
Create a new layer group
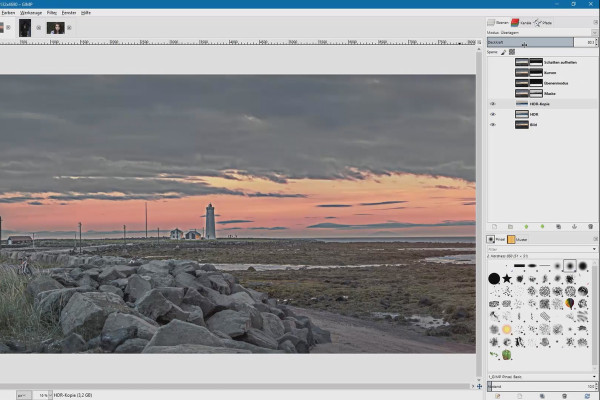tap(510, 227)
